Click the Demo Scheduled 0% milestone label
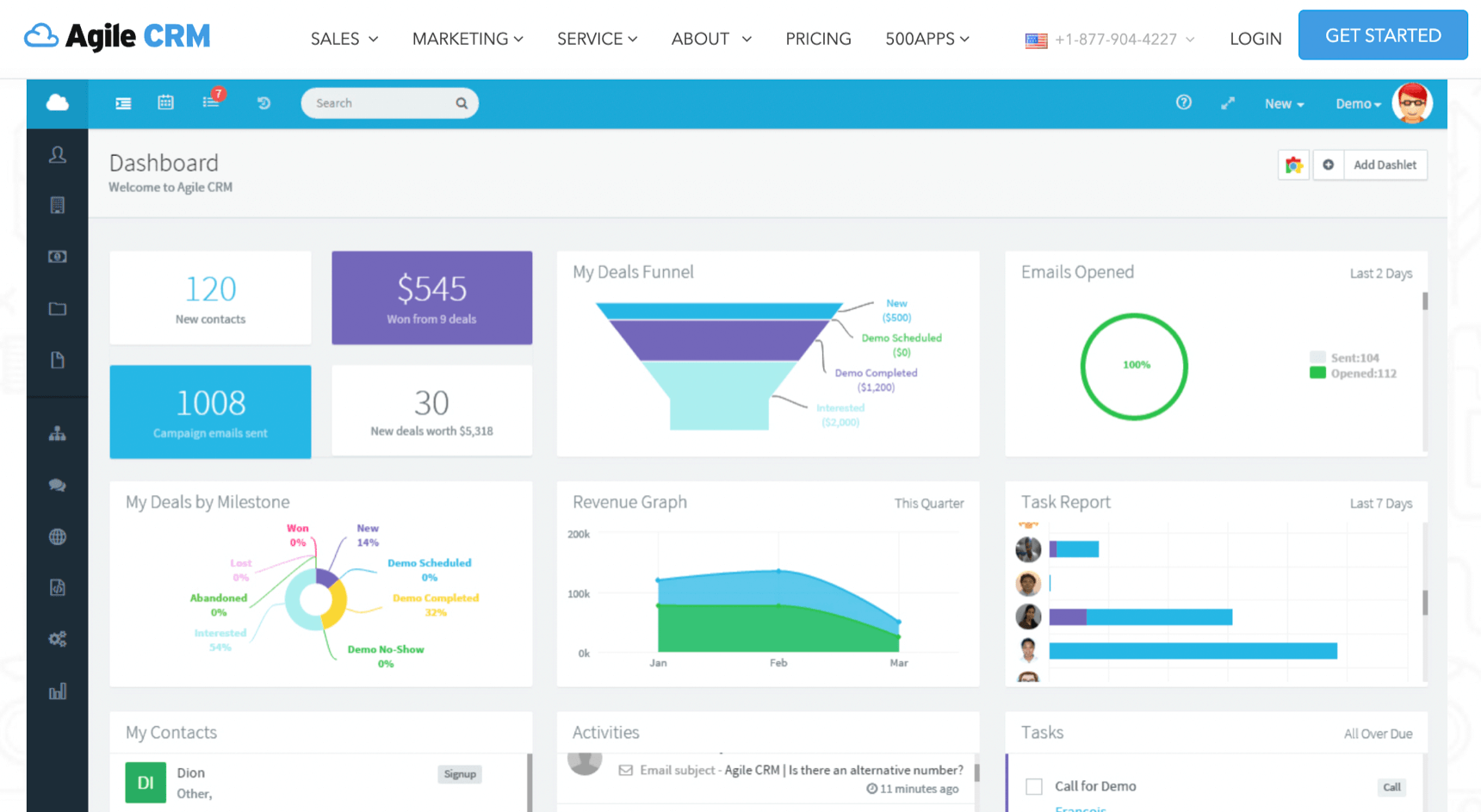This screenshot has width=1481, height=812. coord(429,570)
